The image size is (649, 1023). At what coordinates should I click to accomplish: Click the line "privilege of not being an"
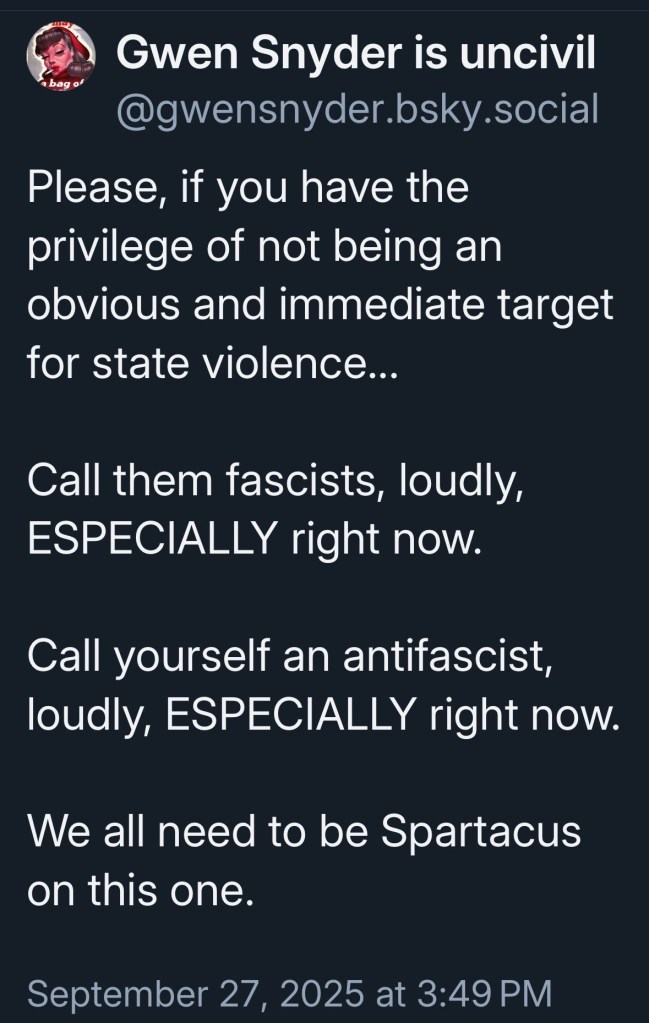coord(264,247)
